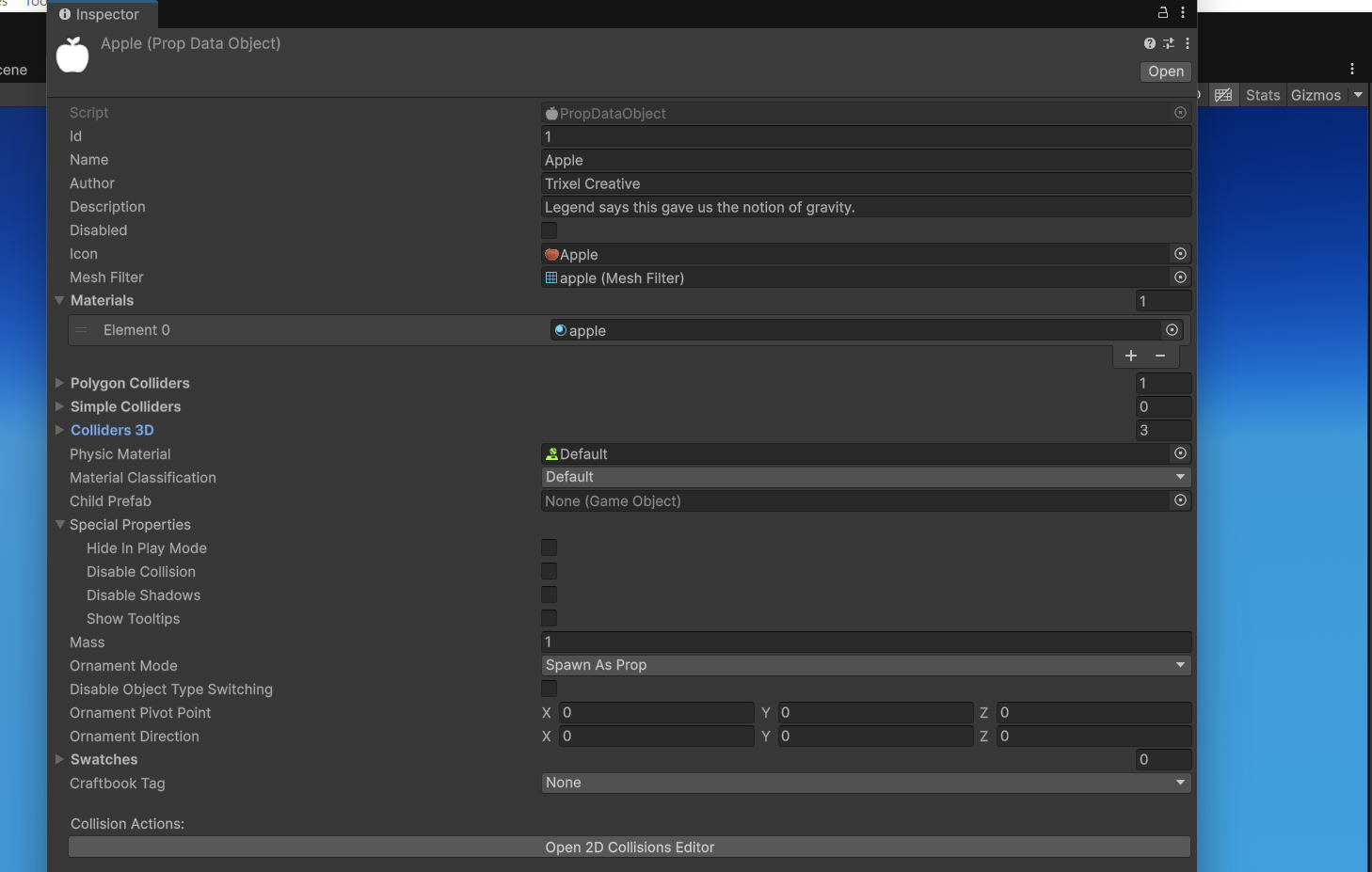Click the Author field with Trixel Creative
1372x872 pixels.
pyautogui.click(x=867, y=183)
